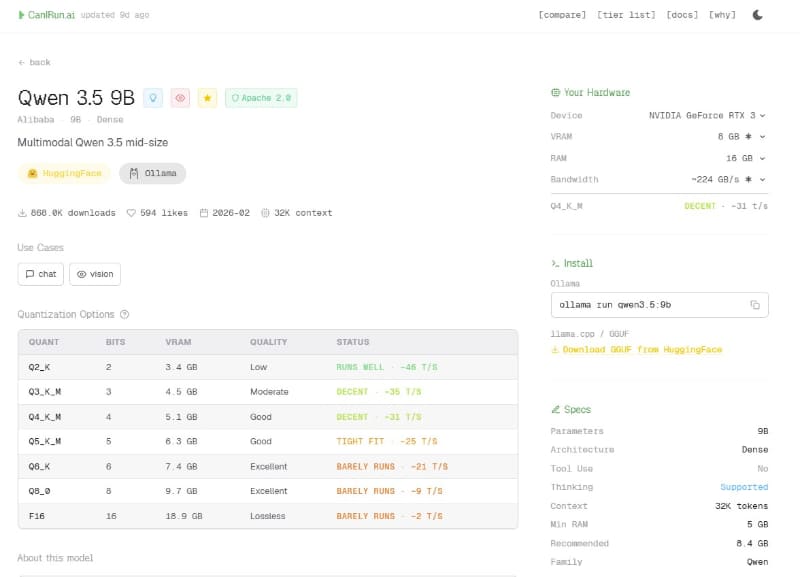
Task: Select the Q5_K_M quantization row
Action: [x=268, y=441]
